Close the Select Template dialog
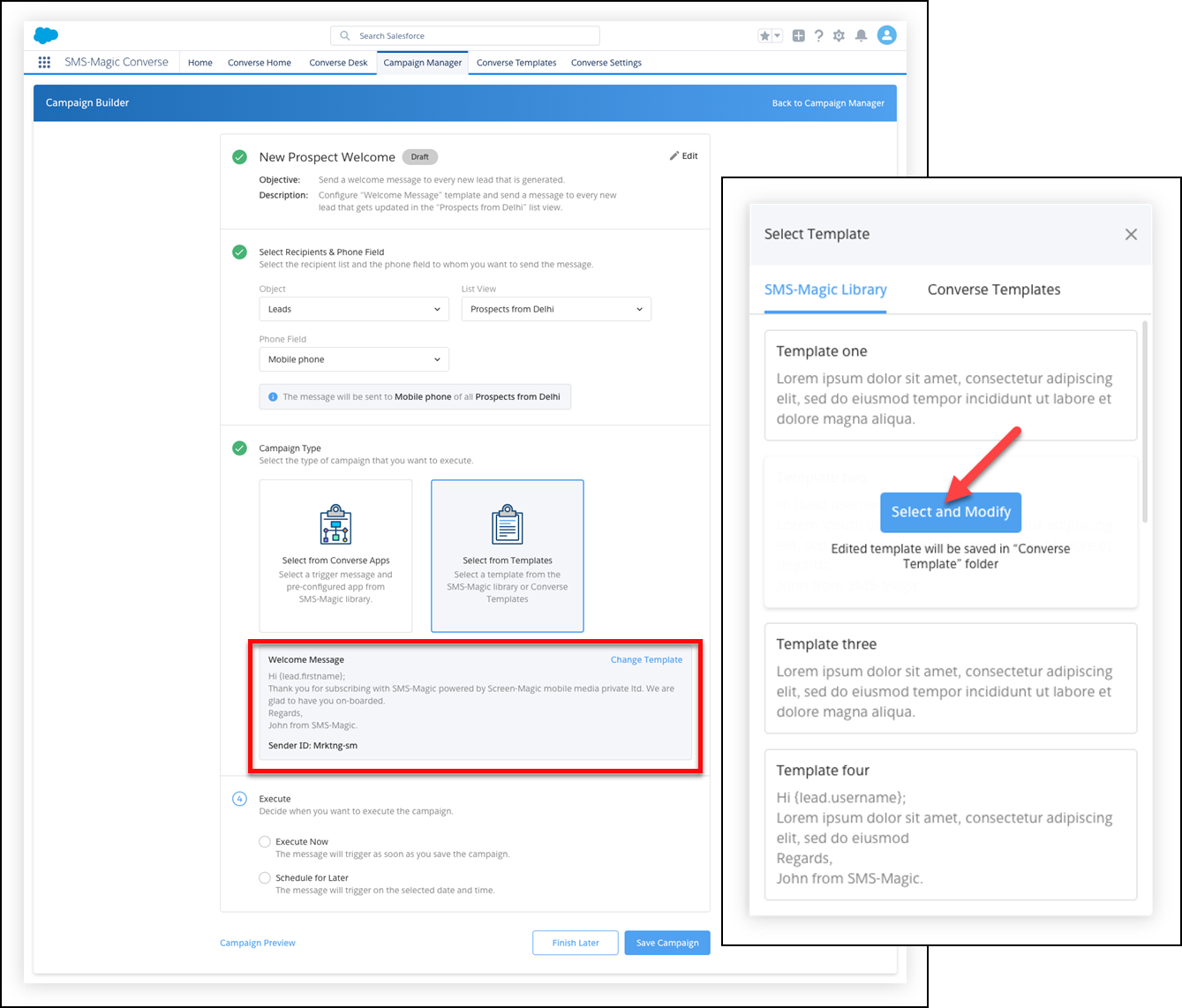 (x=1131, y=234)
